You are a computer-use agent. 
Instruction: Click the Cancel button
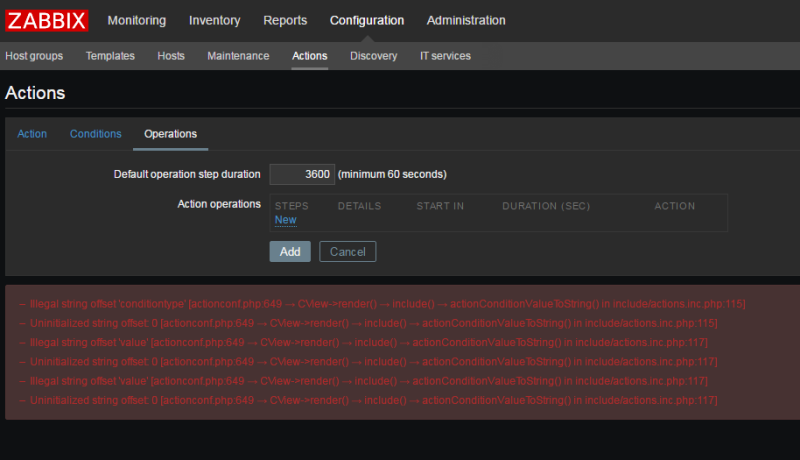347,251
